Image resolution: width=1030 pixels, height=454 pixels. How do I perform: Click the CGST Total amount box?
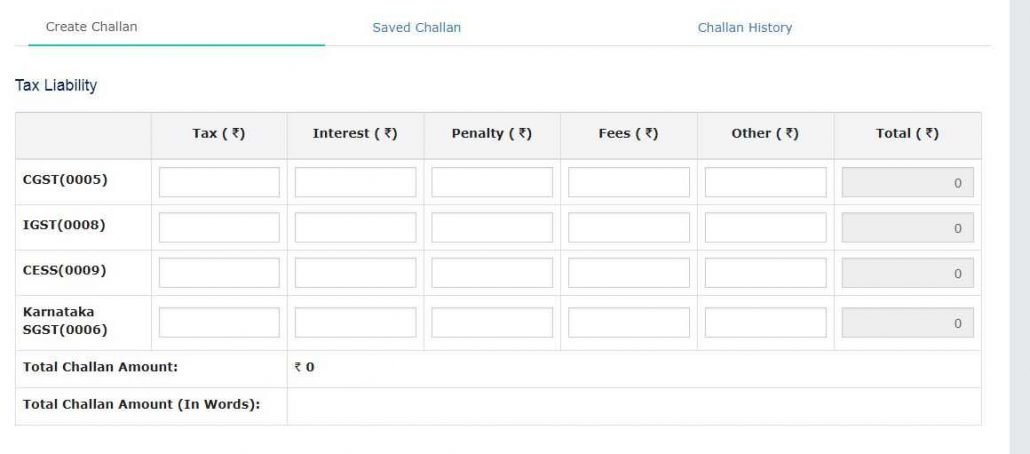(x=908, y=182)
